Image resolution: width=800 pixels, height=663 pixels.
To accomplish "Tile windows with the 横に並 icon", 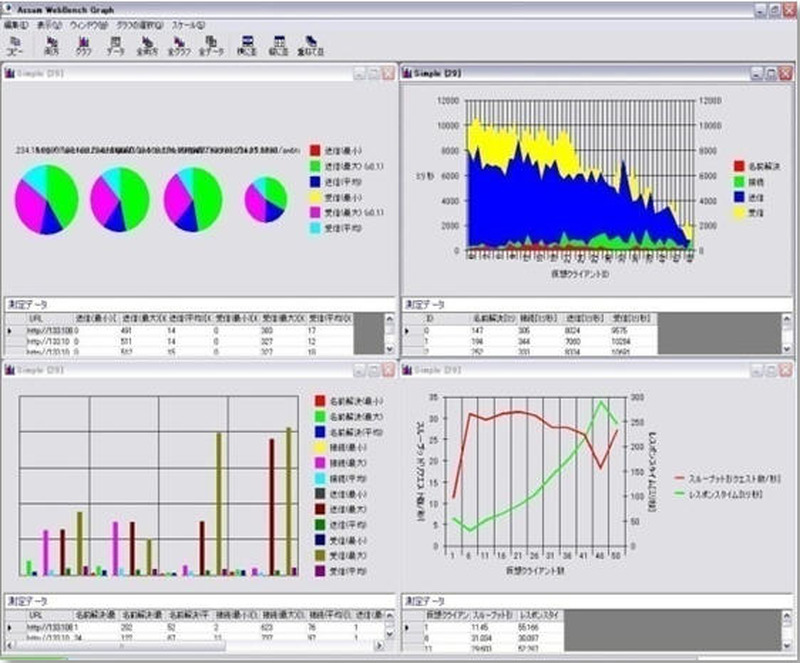I will coord(246,44).
